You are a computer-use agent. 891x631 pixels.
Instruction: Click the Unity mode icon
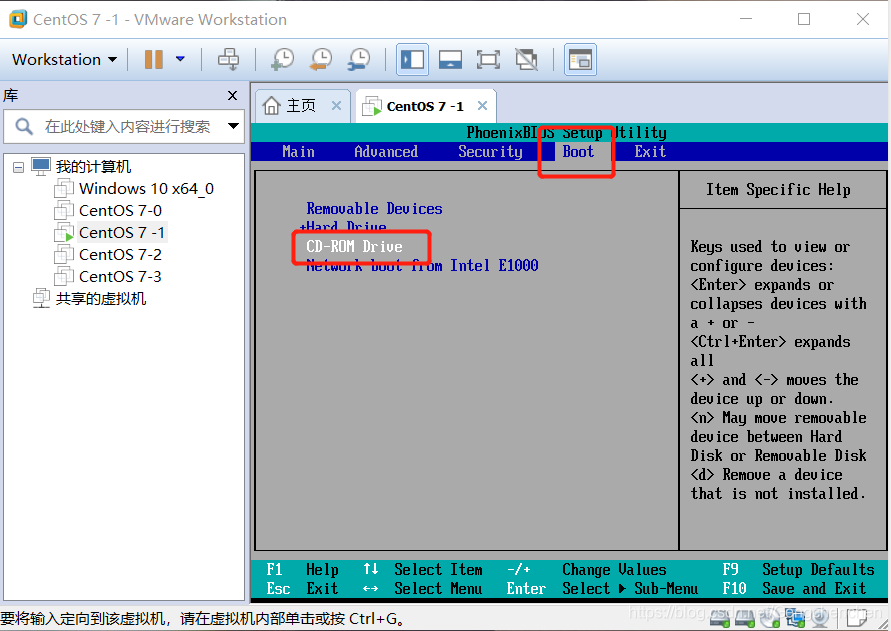point(526,59)
